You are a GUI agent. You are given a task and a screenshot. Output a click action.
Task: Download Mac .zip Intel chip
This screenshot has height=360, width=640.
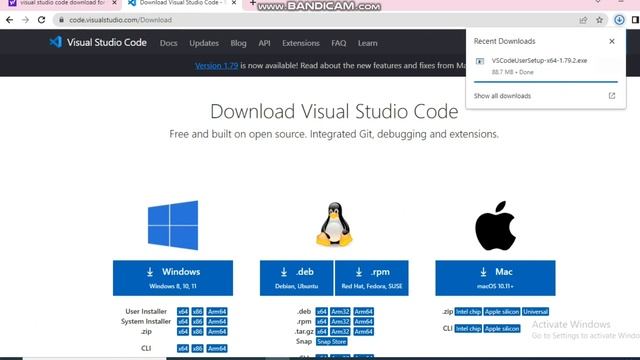[468, 311]
